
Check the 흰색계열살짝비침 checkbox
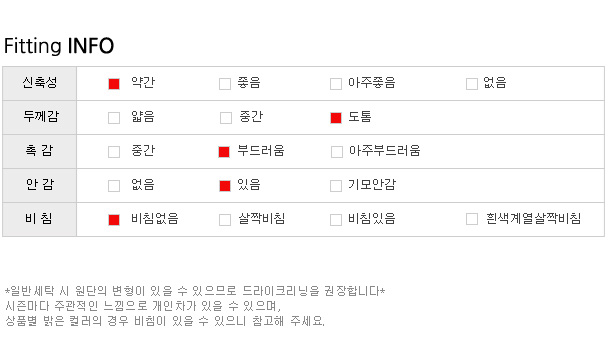click(x=472, y=219)
